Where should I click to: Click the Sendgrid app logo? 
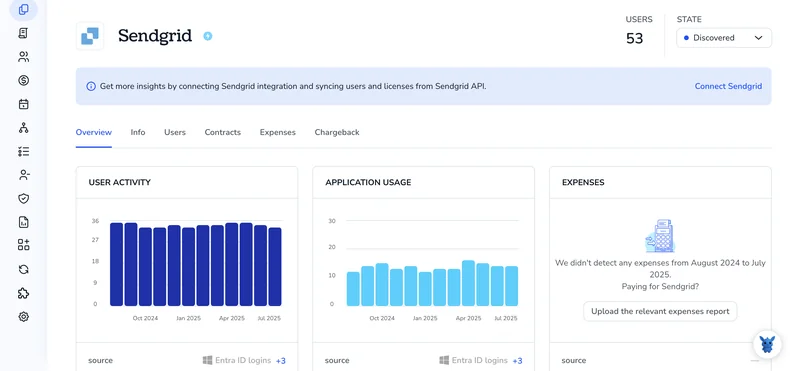point(90,36)
